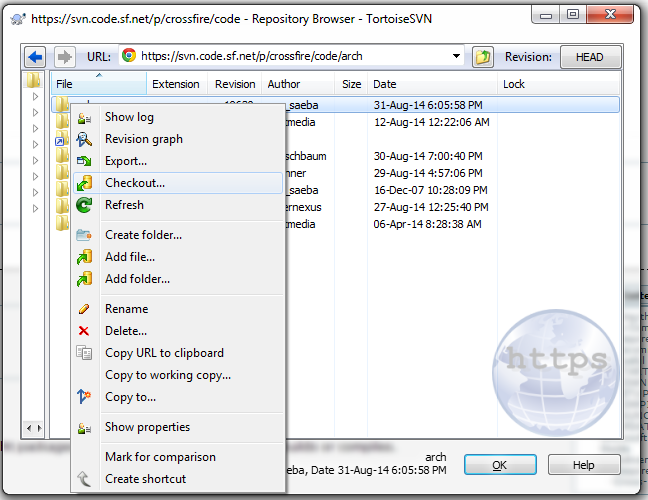Click the Back navigation arrow icon
Image resolution: width=648 pixels, height=500 pixels.
[x=35, y=57]
